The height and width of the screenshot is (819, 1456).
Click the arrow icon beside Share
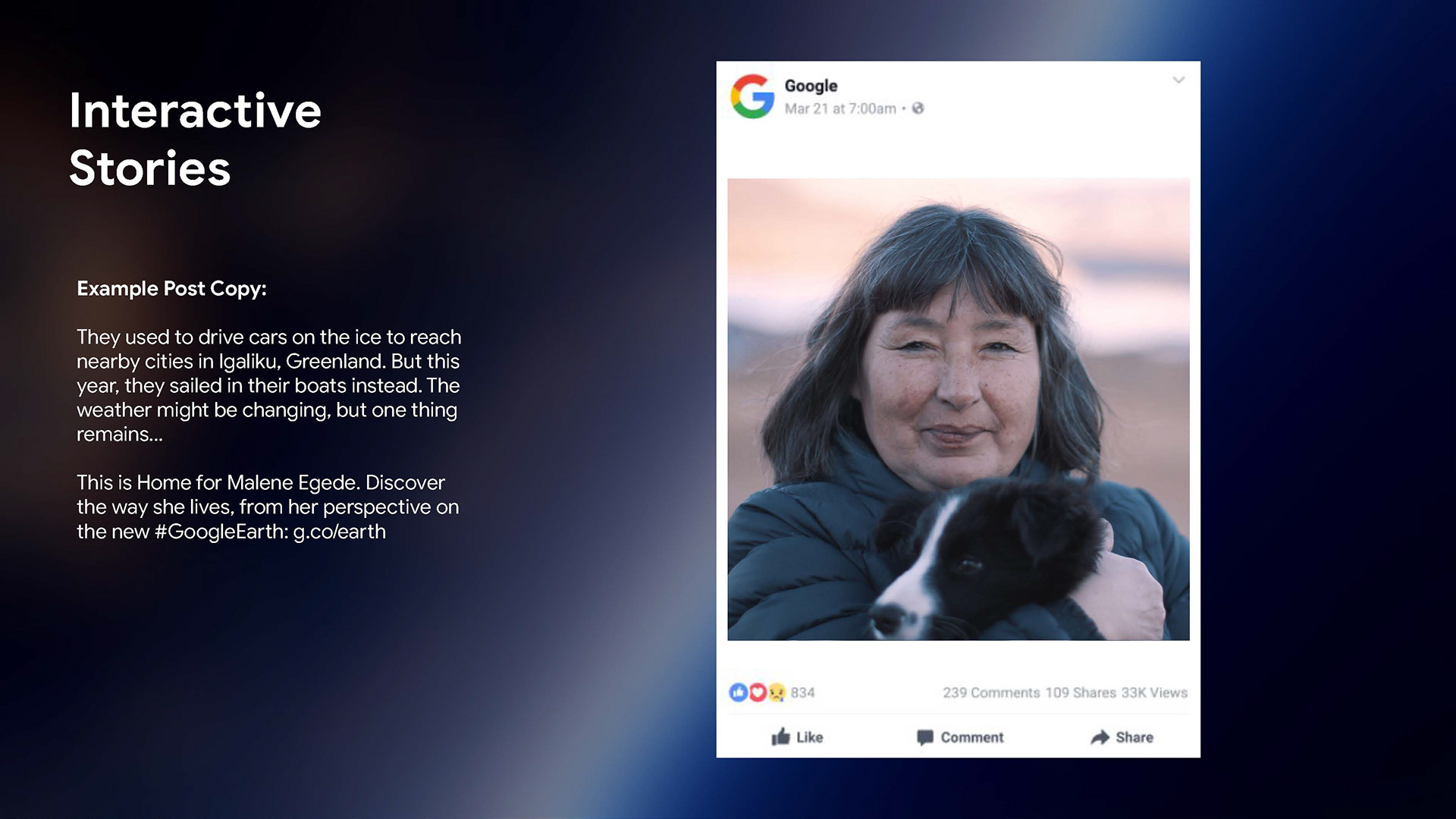click(x=1100, y=737)
